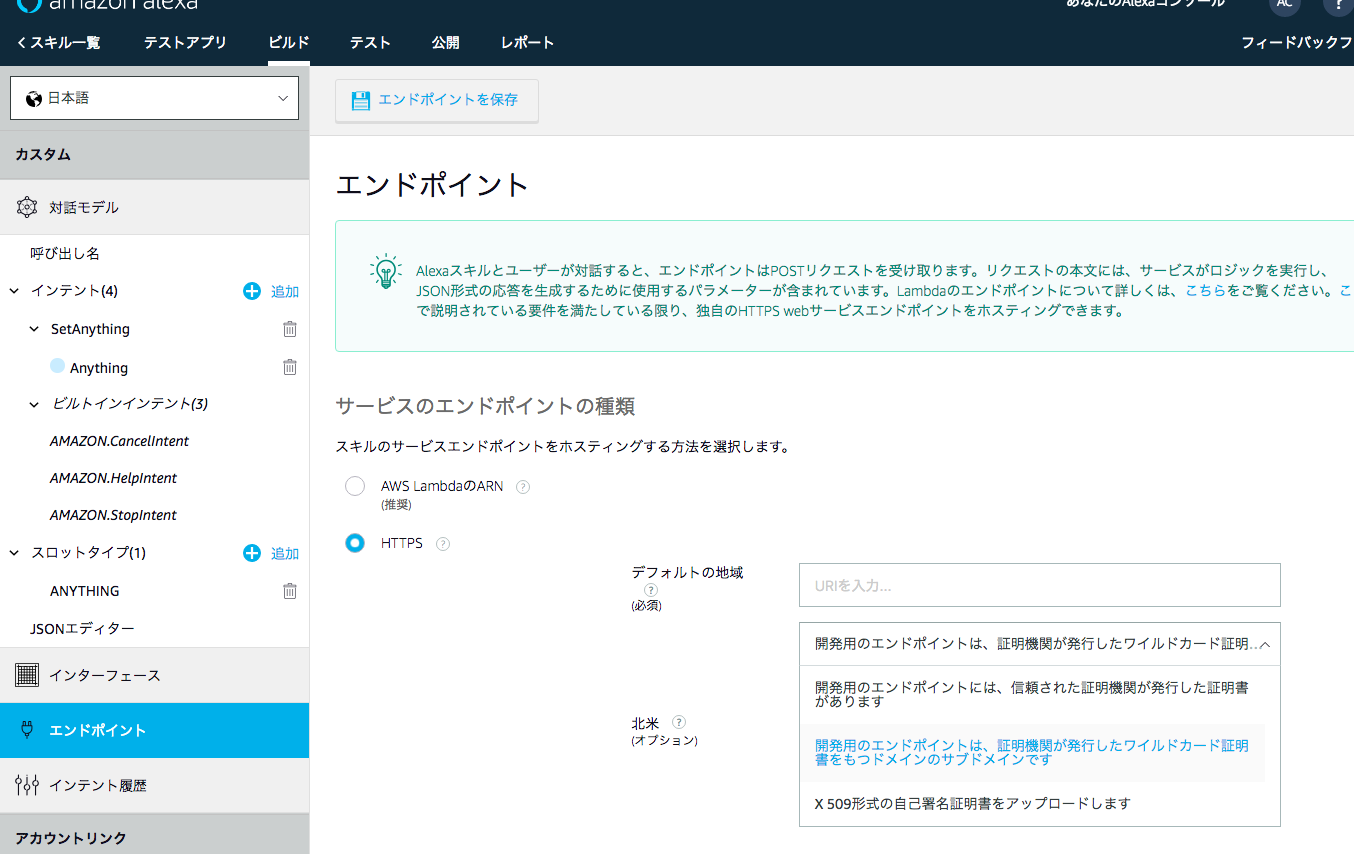This screenshot has height=854, width=1354.
Task: Open the 日本語 language dropdown
Action: pos(155,98)
